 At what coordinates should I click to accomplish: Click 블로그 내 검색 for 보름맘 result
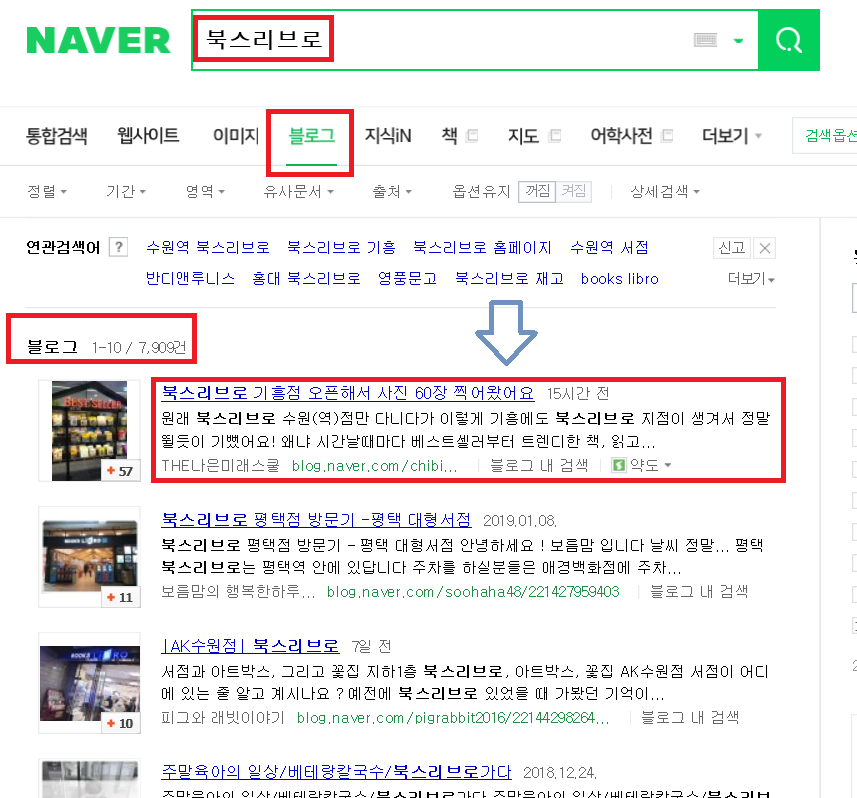698,592
